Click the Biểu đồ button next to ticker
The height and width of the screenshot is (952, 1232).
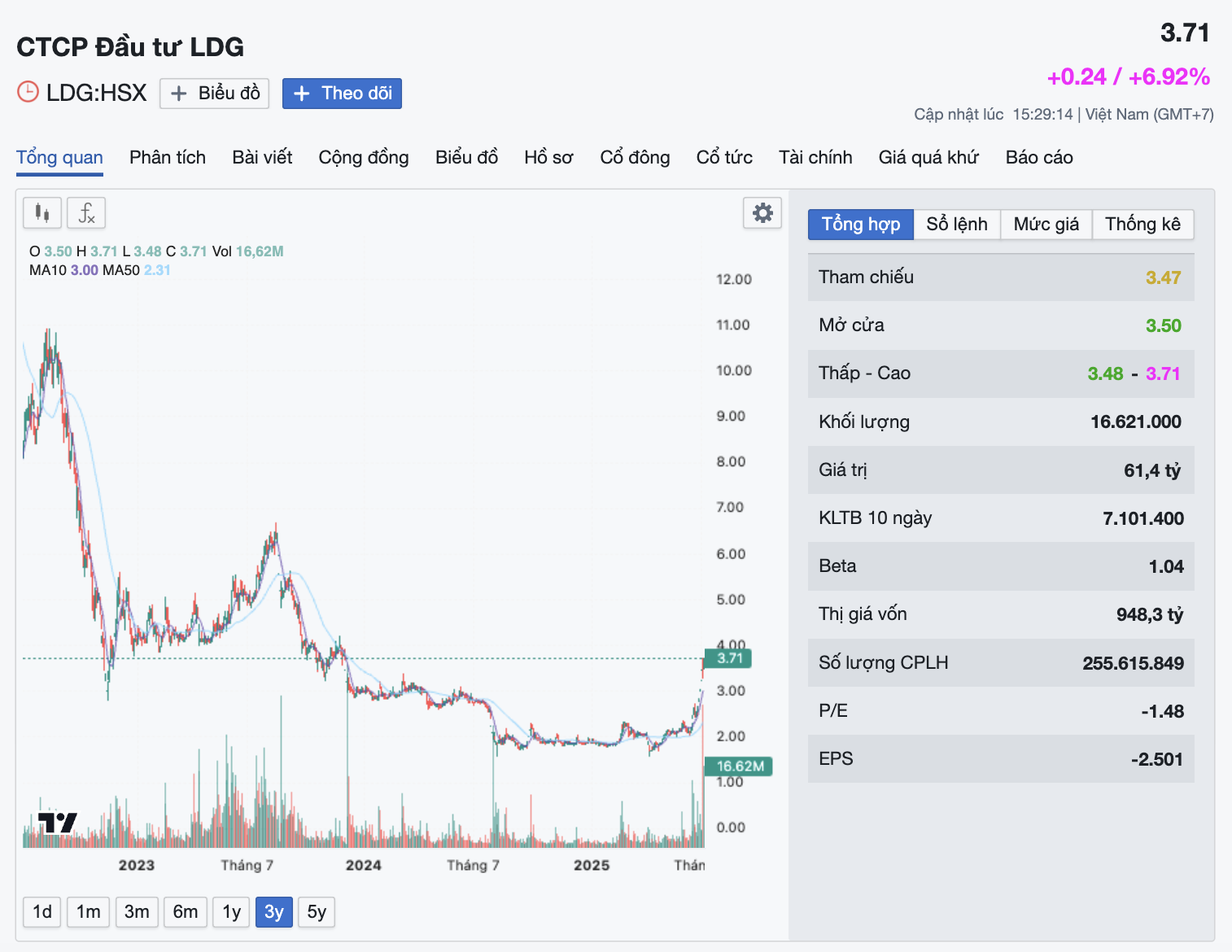tap(215, 93)
